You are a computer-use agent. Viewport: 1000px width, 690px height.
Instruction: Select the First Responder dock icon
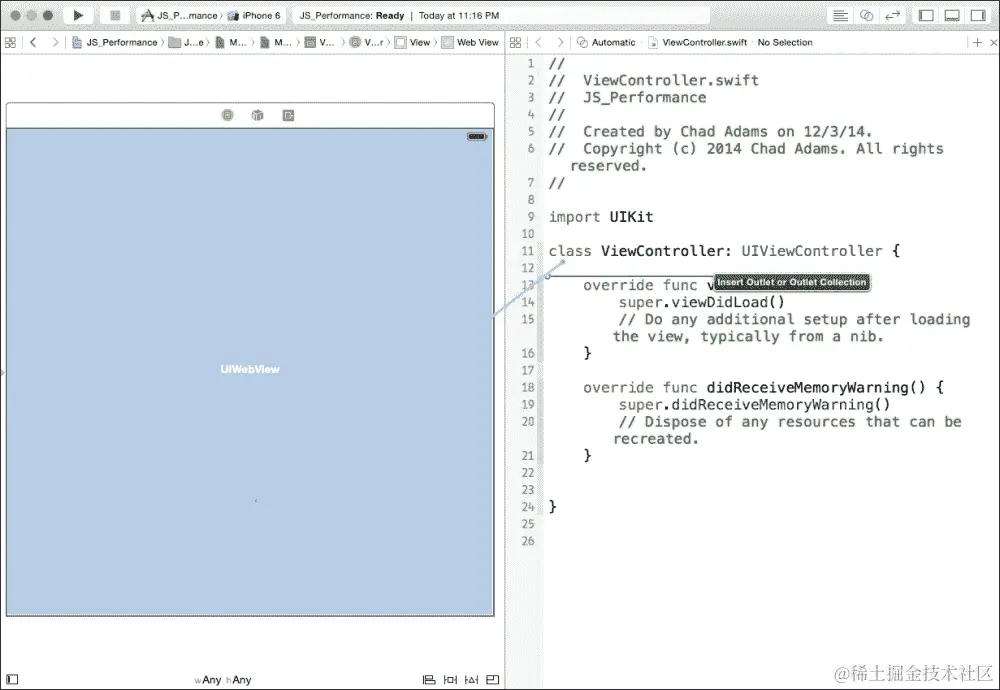258,115
